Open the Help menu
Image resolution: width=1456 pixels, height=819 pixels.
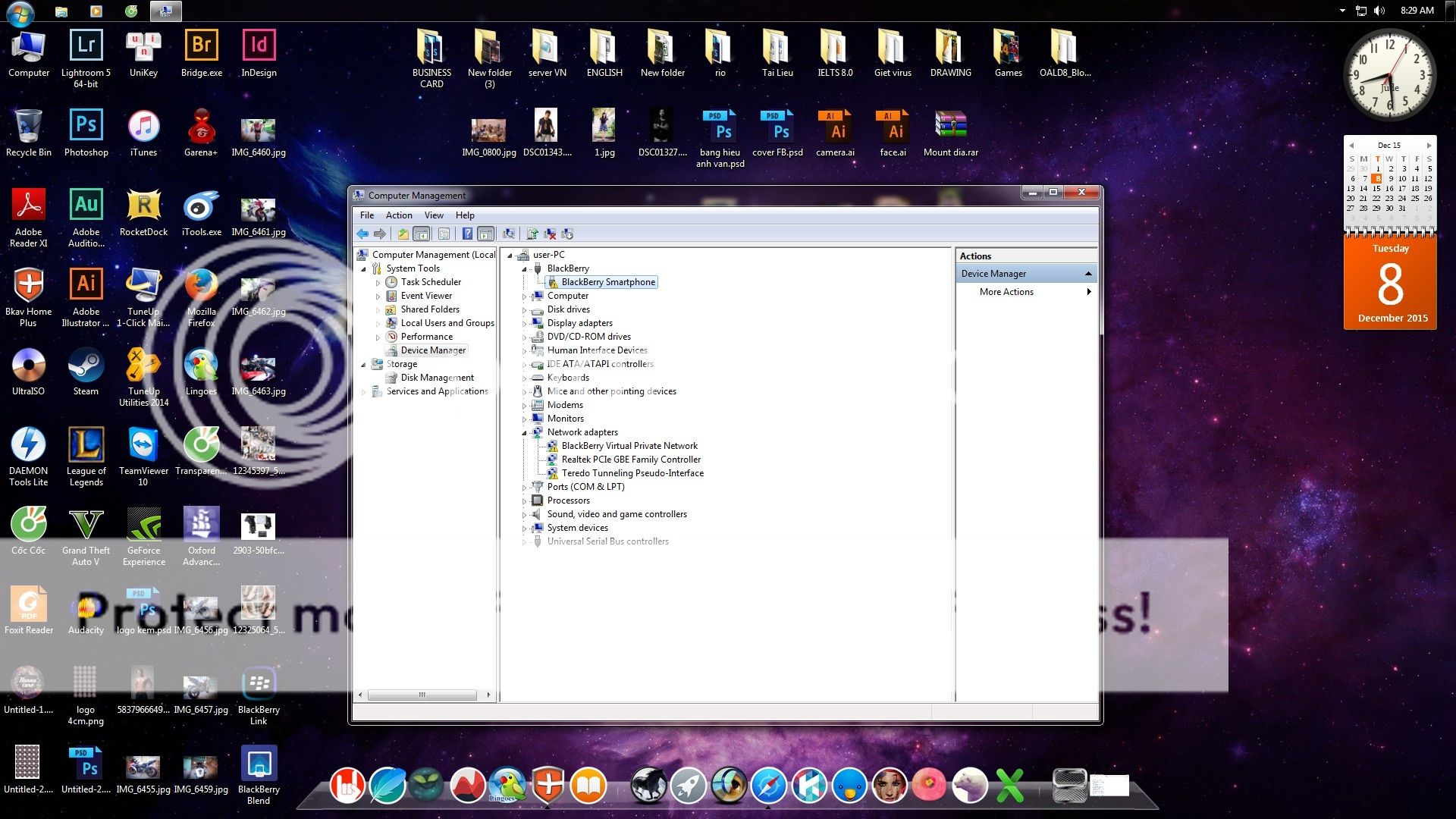coord(465,215)
